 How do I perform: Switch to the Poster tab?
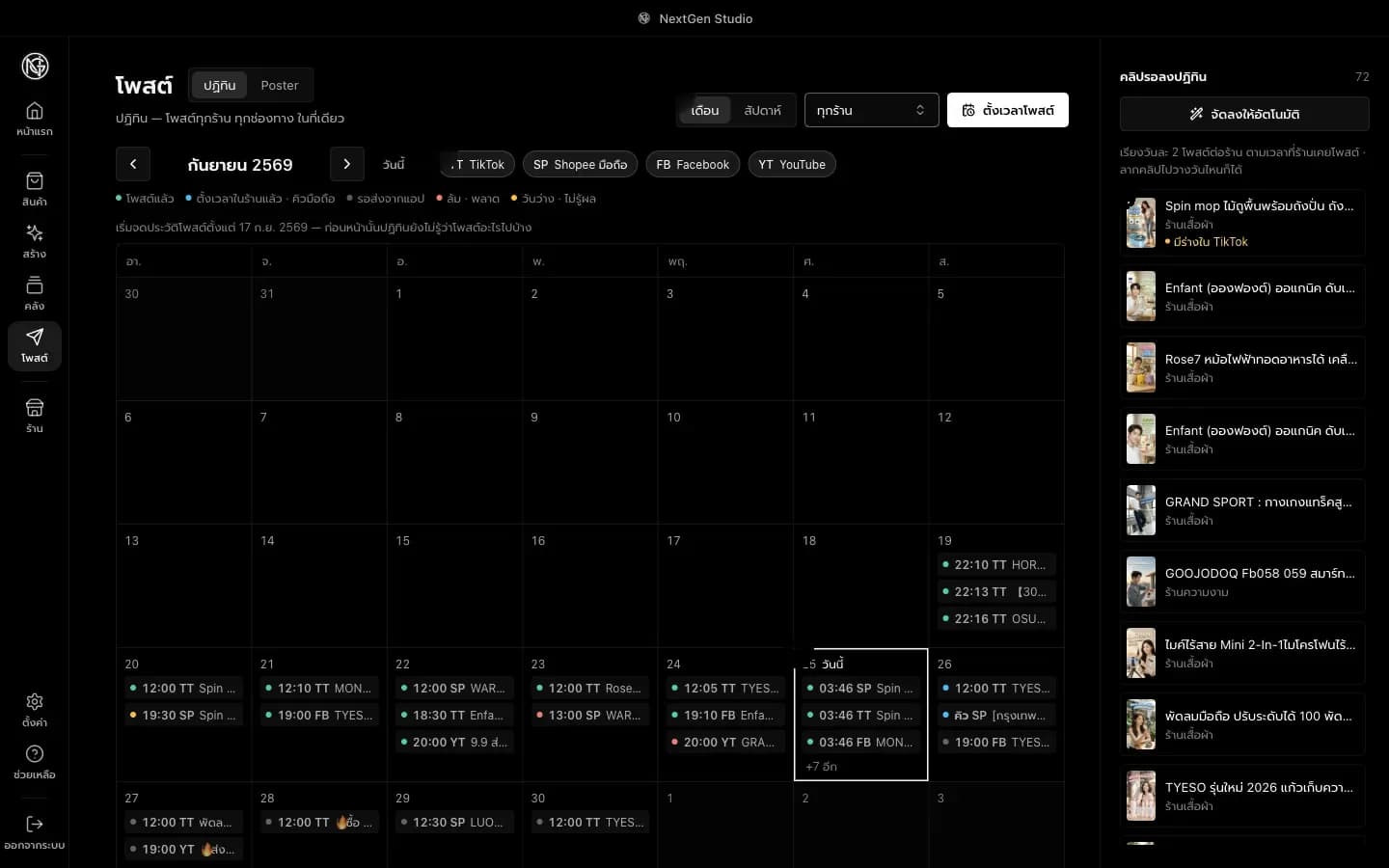(280, 85)
